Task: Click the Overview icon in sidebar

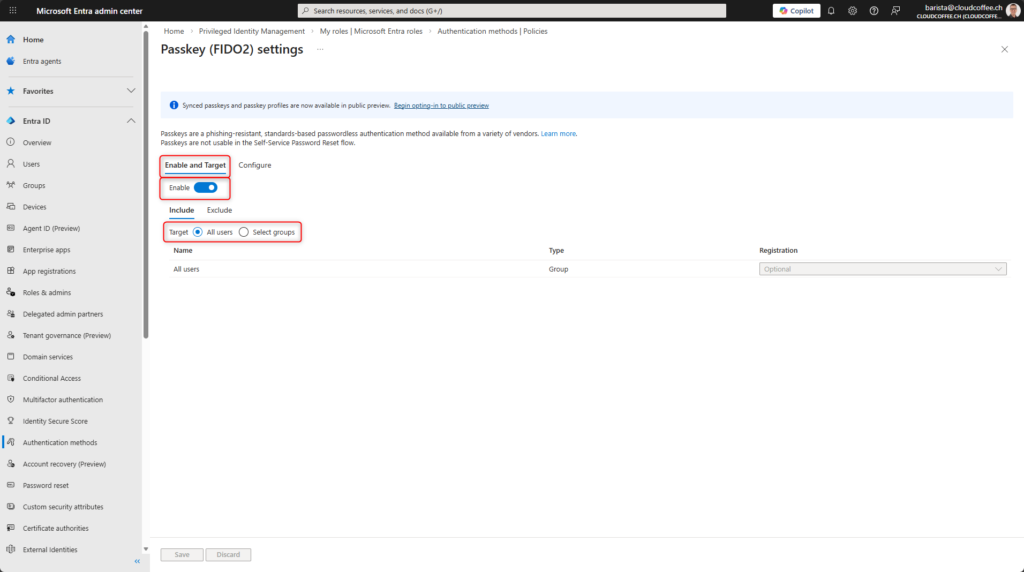Action: [x=10, y=142]
